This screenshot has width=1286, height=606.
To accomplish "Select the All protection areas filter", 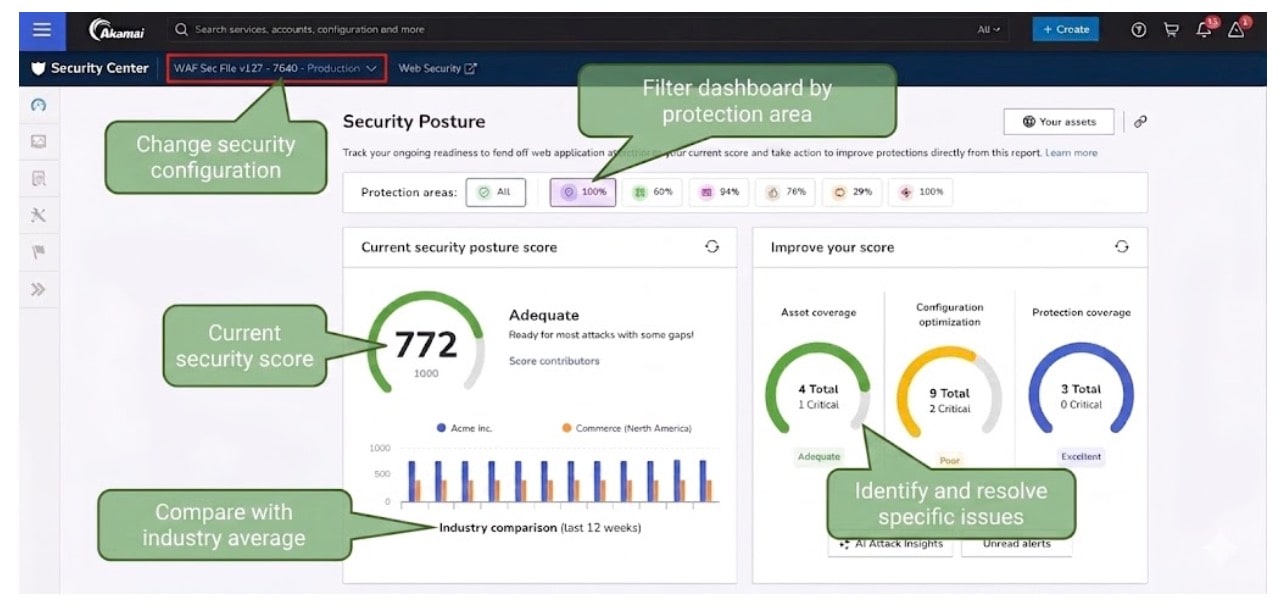I will [x=497, y=192].
